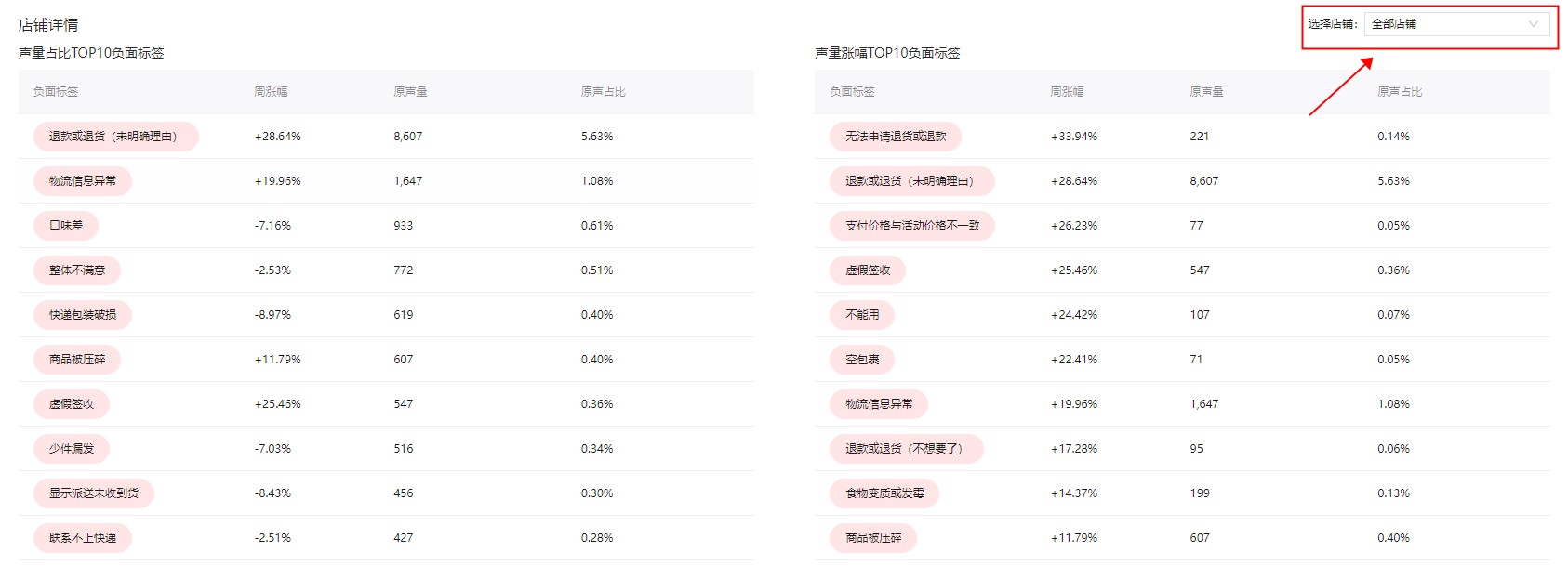Click 原声量 header in 声量涨幅 table

(x=1206, y=92)
